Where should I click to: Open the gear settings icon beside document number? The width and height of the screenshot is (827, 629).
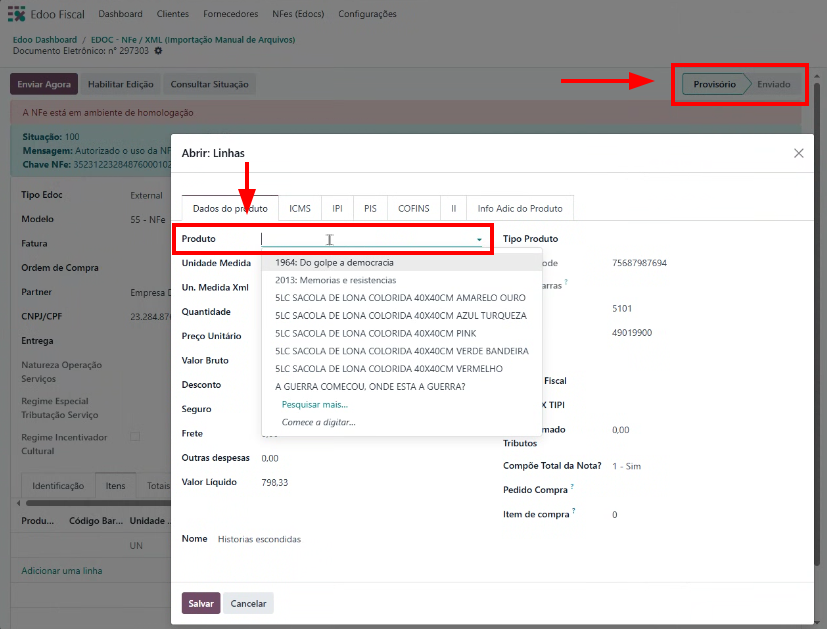point(158,51)
